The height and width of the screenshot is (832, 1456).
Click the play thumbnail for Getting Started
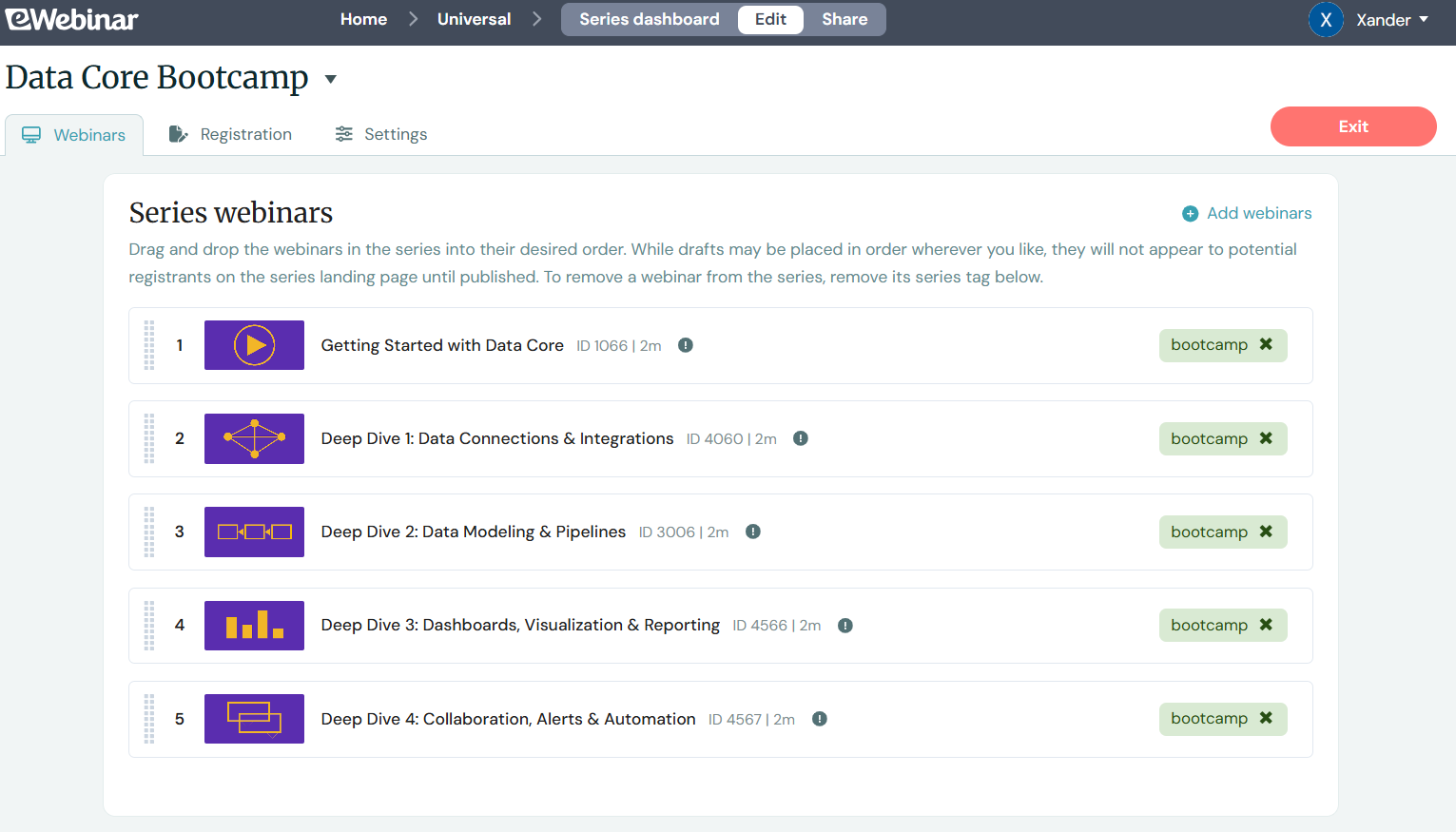coord(254,345)
